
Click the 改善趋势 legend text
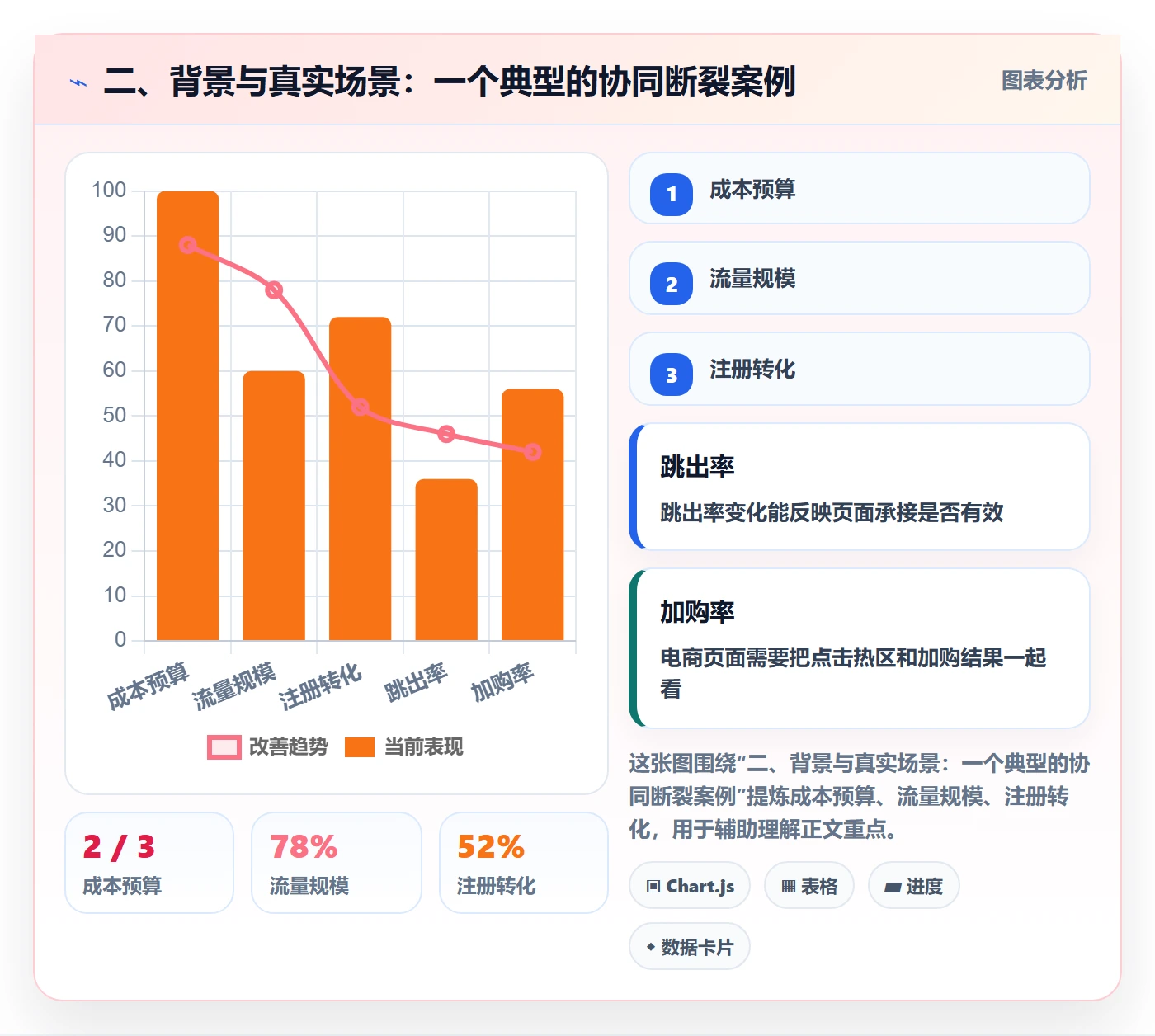coord(289,747)
